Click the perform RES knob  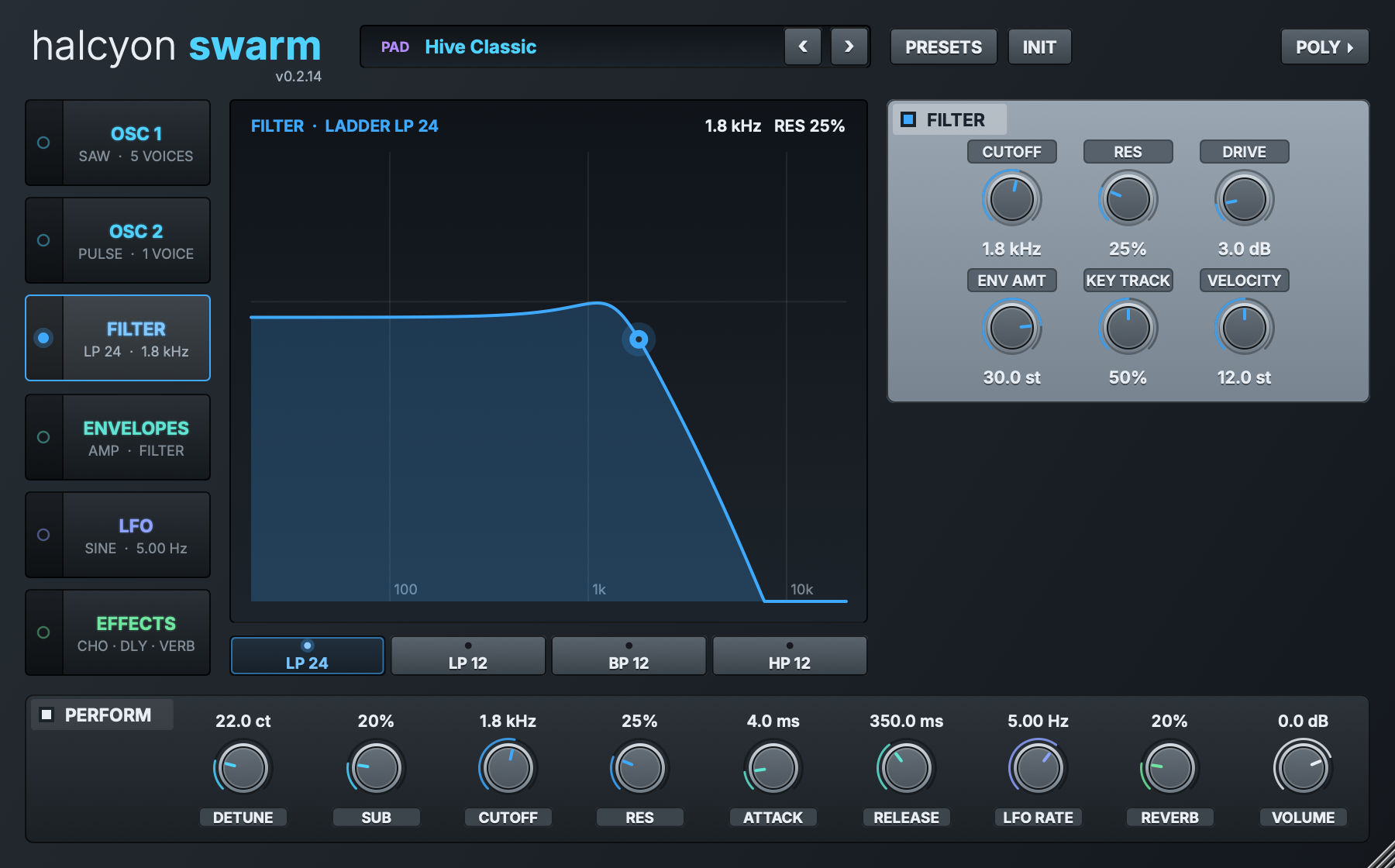640,768
